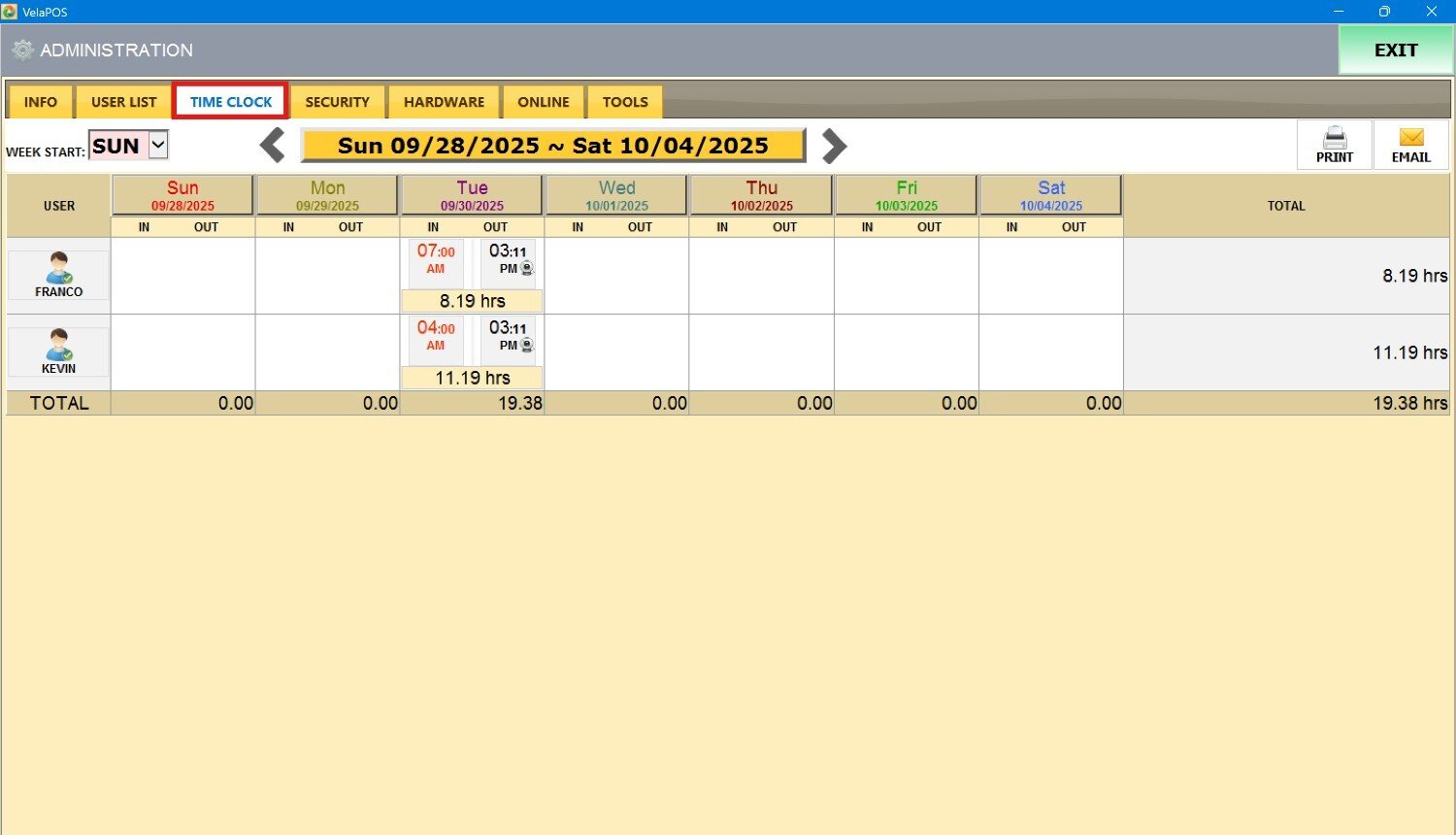Expand the Week Start dropdown arrow
The image size is (1456, 835).
[x=158, y=146]
